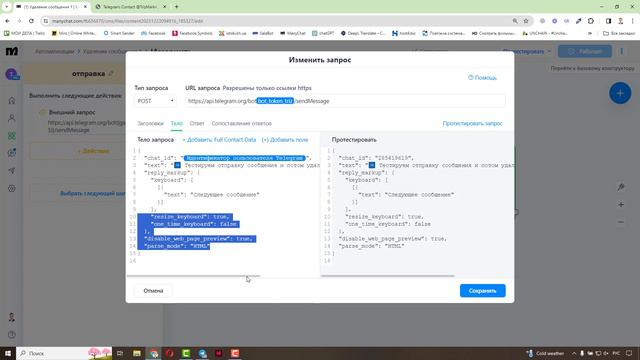
Task: Click the Выбрать следующий шаг link
Action: click(x=93, y=193)
